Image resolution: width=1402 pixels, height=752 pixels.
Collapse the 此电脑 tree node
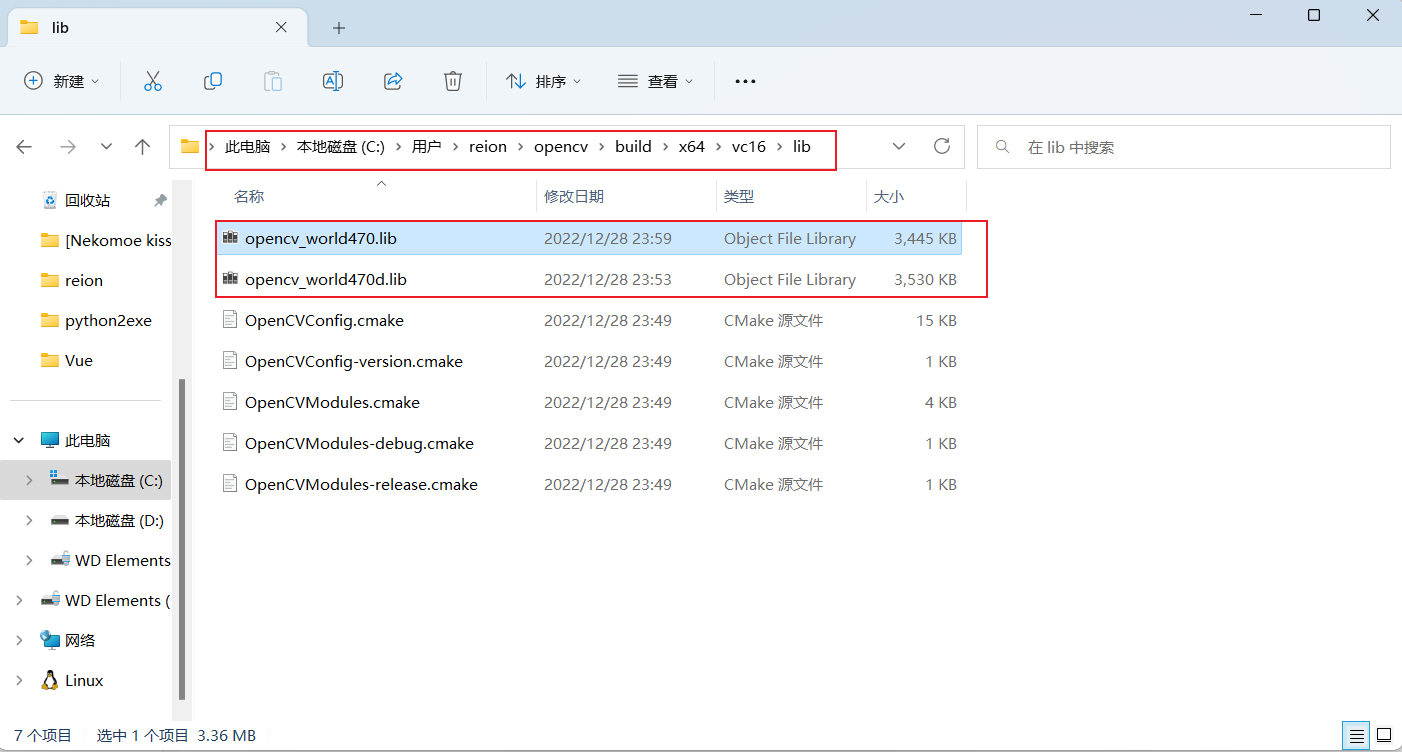[20, 440]
